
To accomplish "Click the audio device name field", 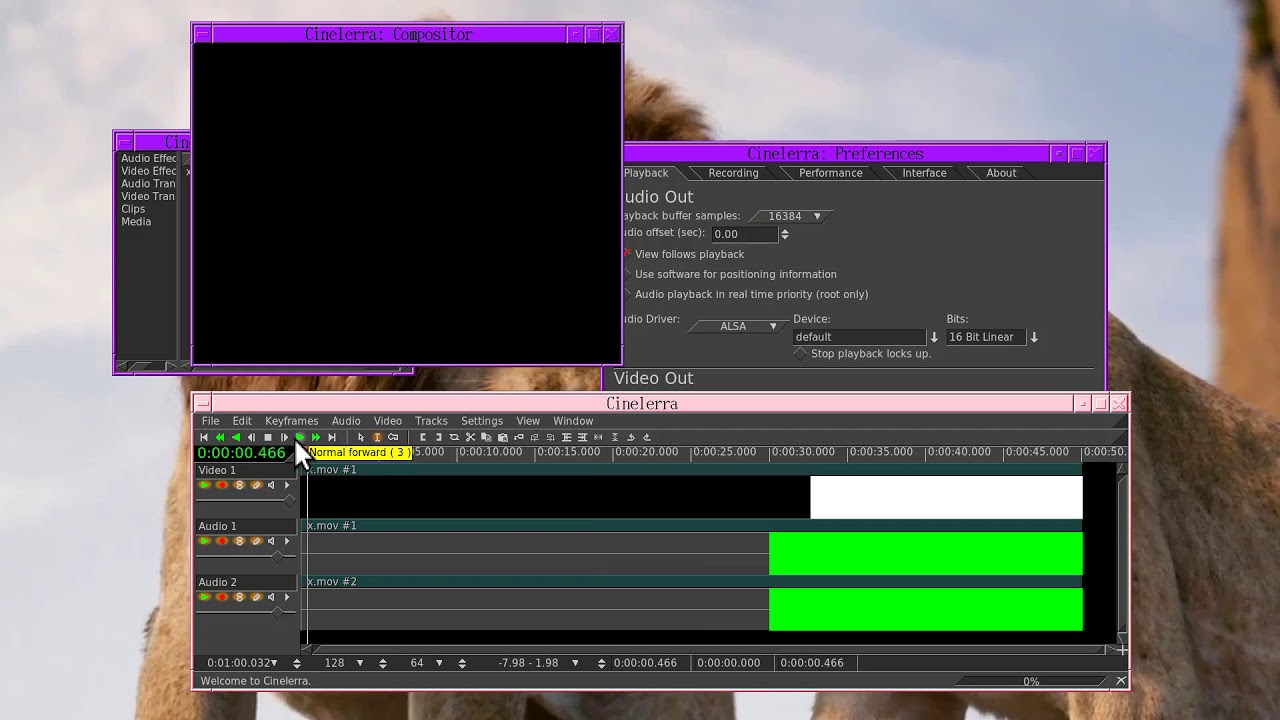I will (x=860, y=337).
